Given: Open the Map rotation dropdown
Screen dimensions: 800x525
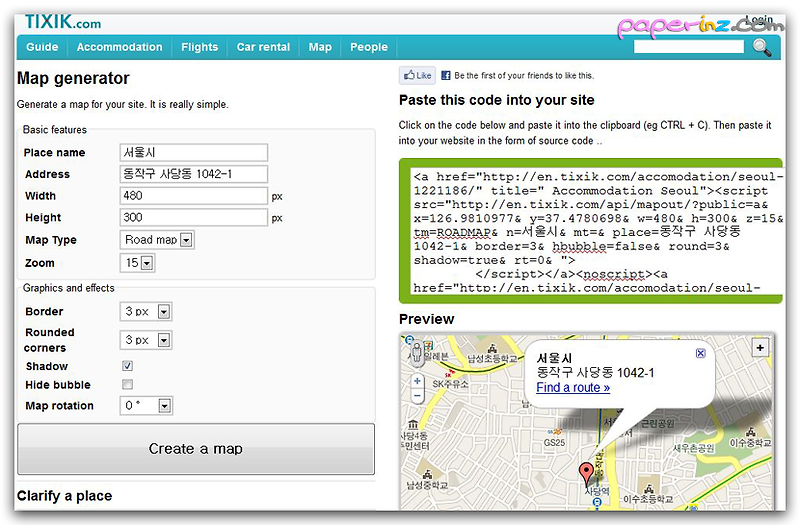Looking at the screenshot, I should click(146, 406).
